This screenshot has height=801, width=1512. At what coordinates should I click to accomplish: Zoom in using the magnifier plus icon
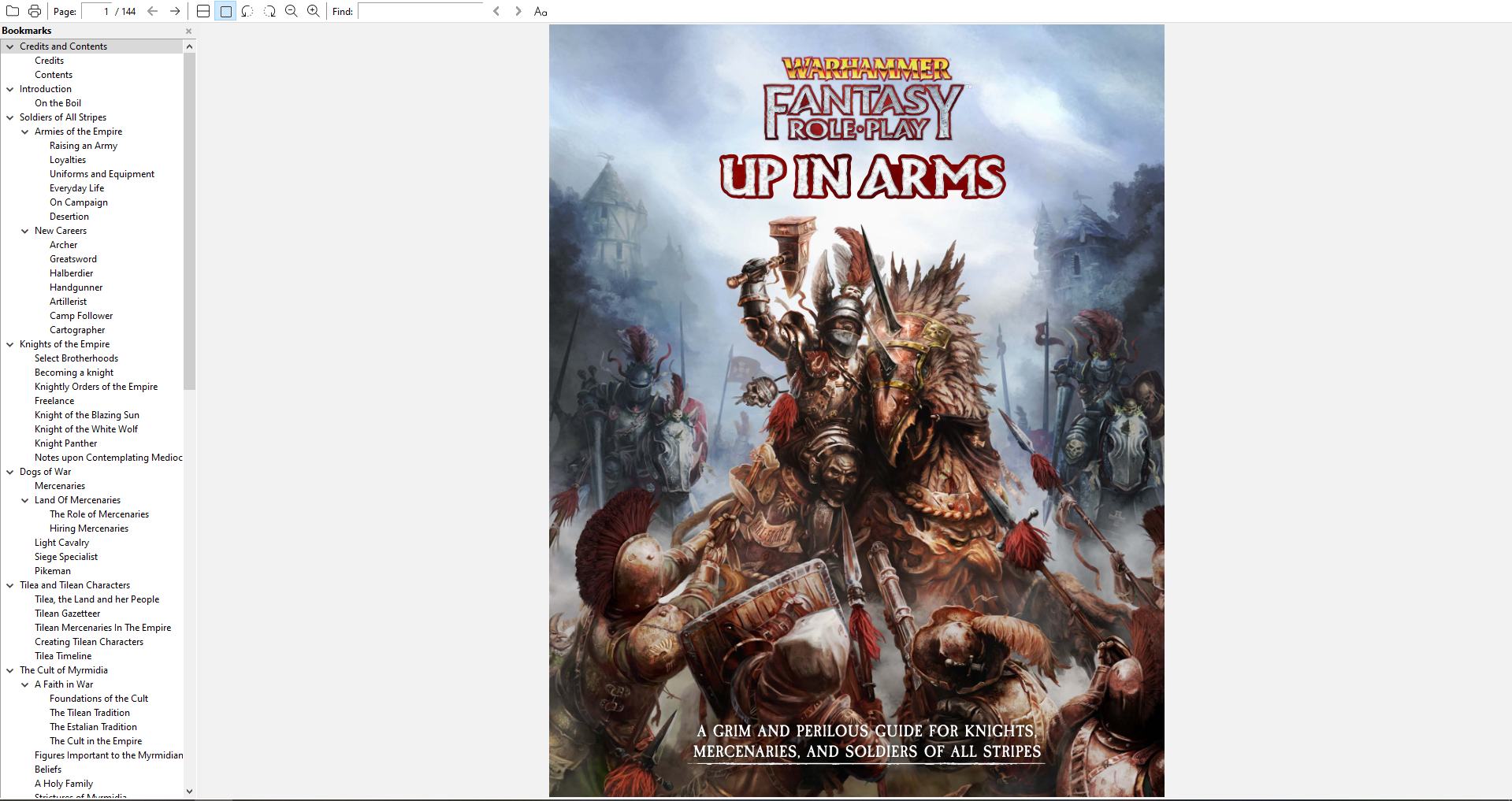click(x=314, y=11)
